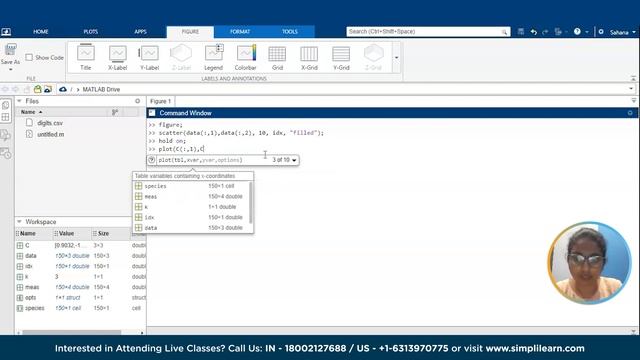Switch to the TOOLS tab
The width and height of the screenshot is (640, 360).
290,31
